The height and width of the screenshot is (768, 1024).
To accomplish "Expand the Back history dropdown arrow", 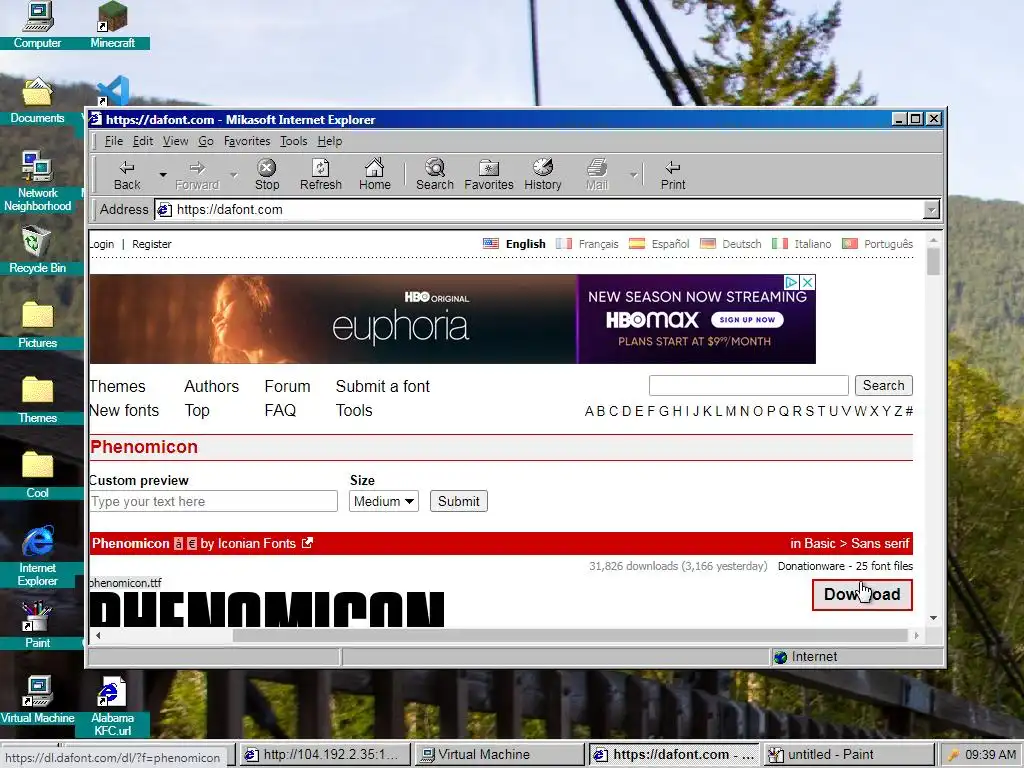I will point(163,175).
